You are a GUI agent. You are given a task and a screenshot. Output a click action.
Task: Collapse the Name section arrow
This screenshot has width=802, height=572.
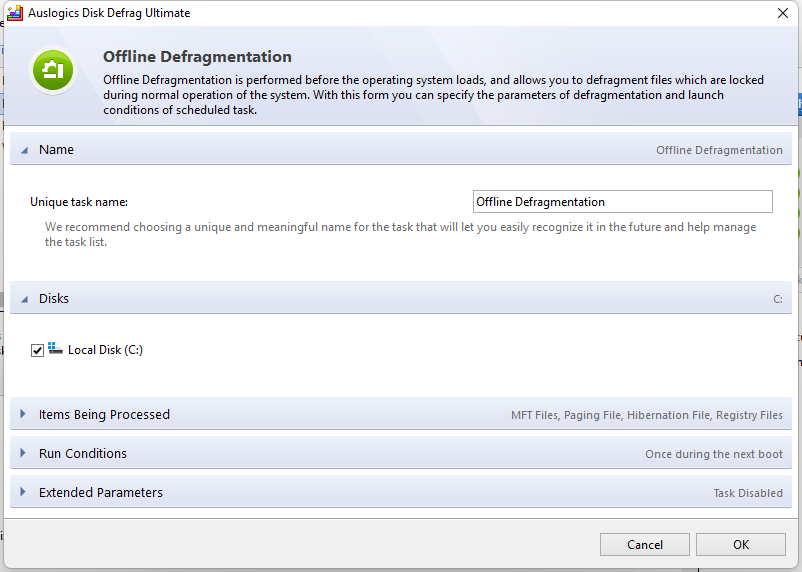tap(23, 150)
